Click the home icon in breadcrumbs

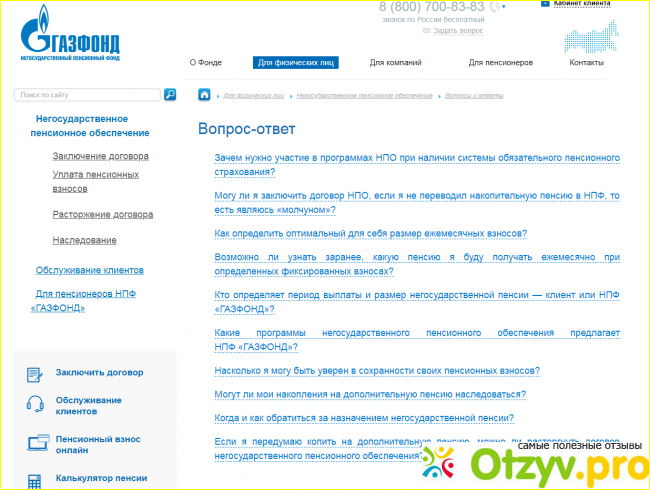click(x=204, y=95)
